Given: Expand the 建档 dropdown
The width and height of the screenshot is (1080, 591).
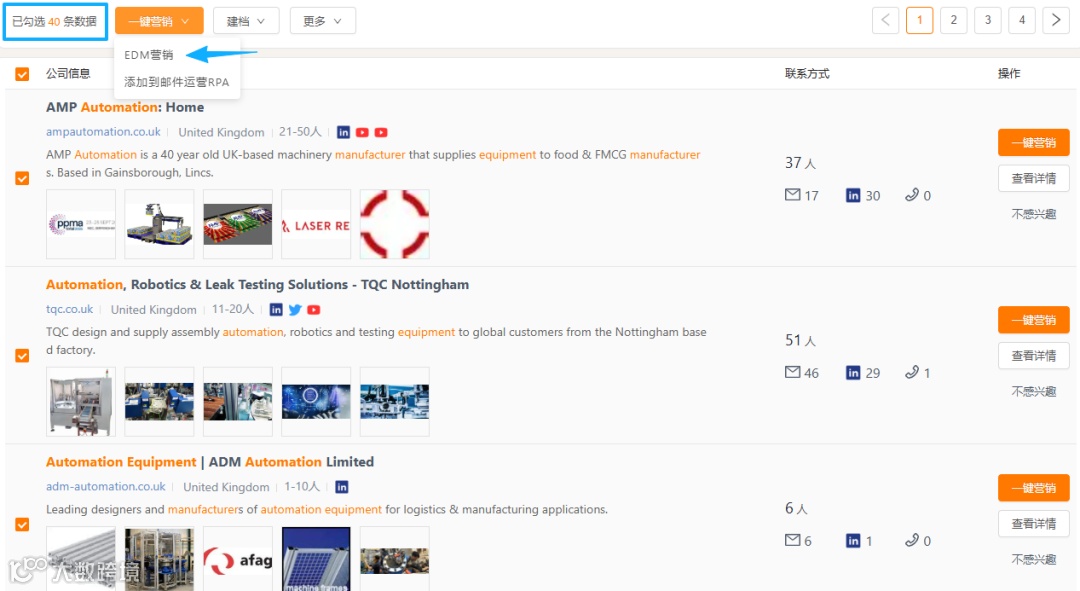Looking at the screenshot, I should (246, 21).
